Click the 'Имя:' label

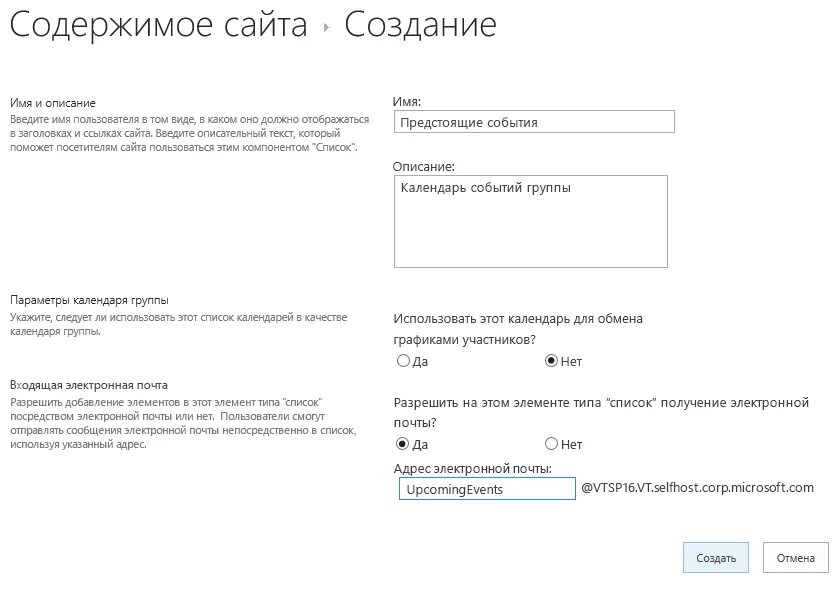pyautogui.click(x=407, y=101)
